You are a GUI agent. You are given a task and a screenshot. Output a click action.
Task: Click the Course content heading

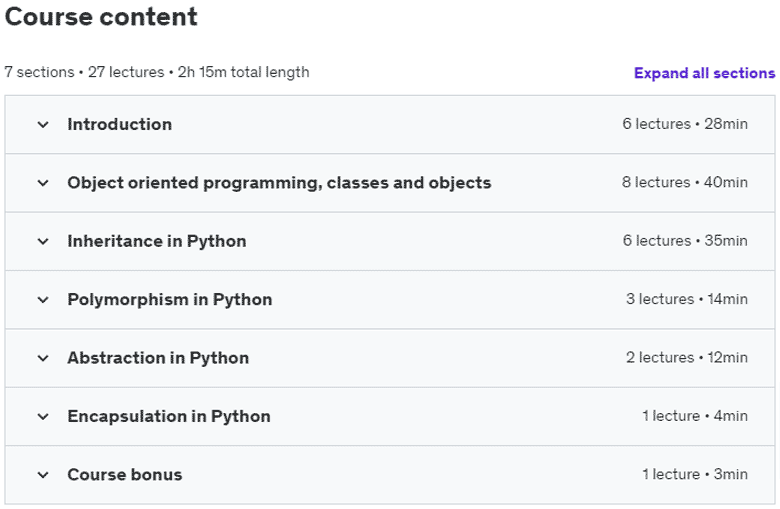(x=101, y=17)
